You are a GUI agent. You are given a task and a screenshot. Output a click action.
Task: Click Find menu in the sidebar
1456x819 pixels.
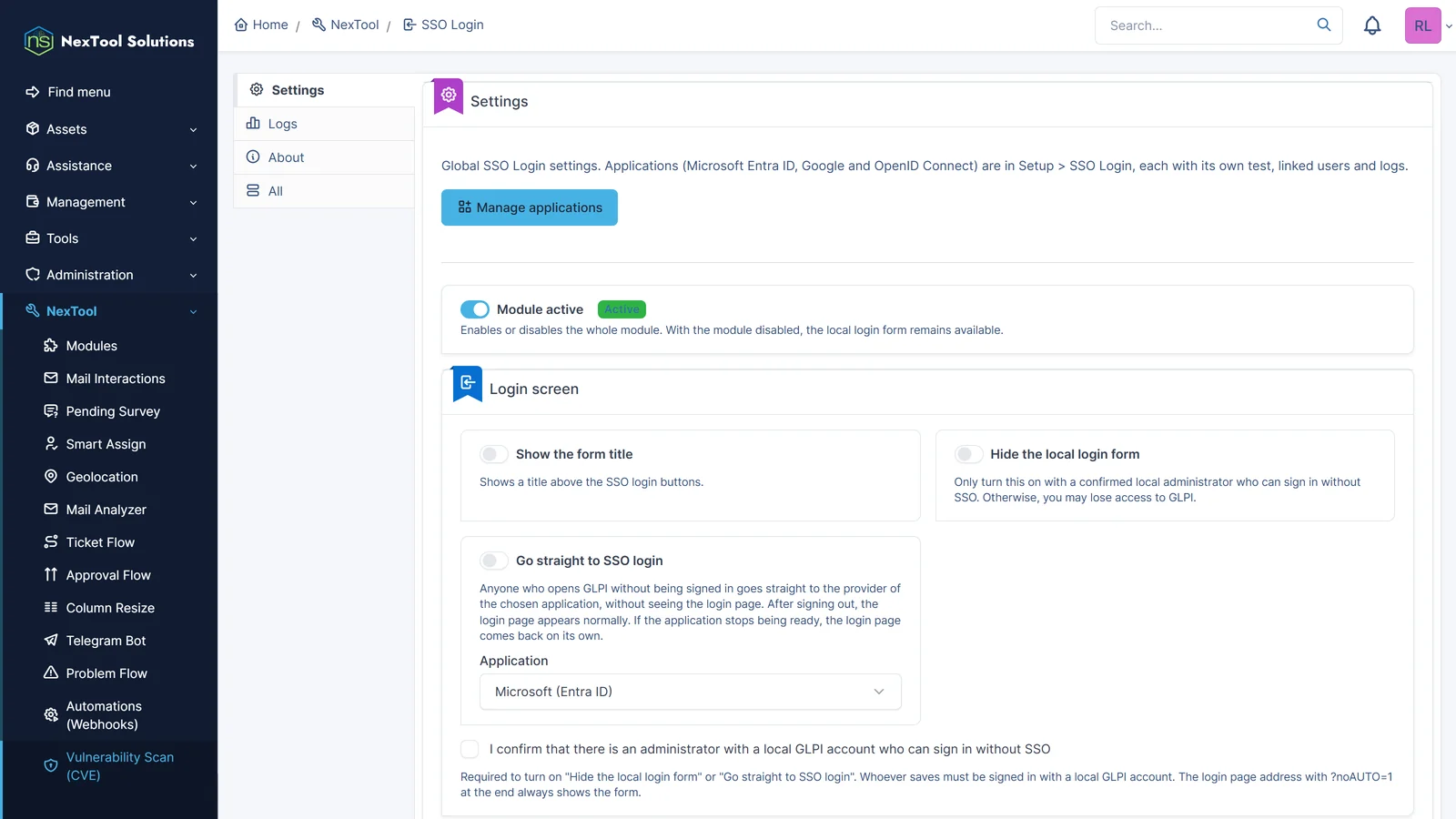(x=68, y=92)
